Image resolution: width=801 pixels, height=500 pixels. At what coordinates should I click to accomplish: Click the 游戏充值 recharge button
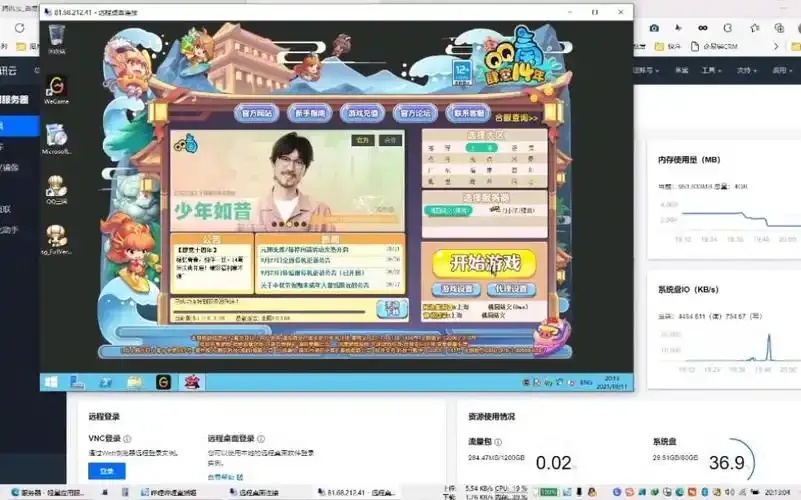point(363,113)
